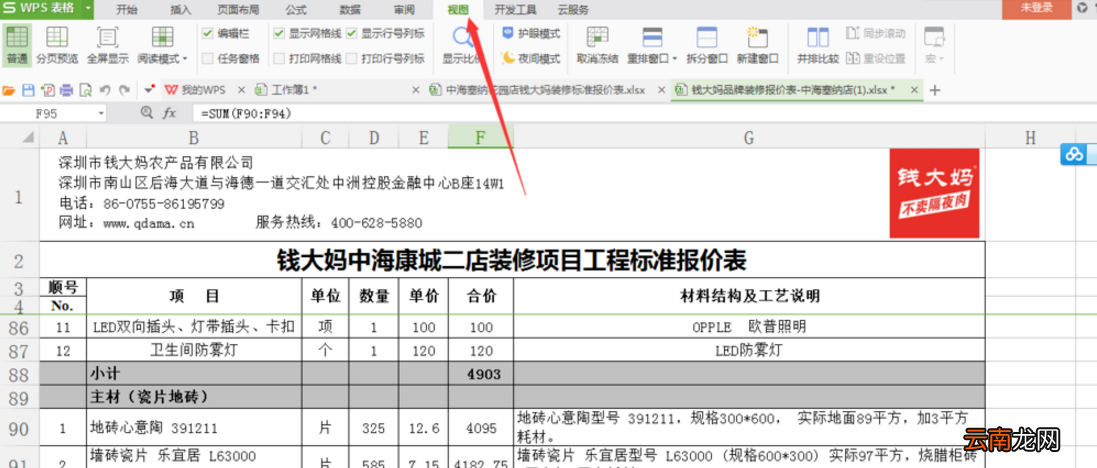
Task: Enter 全屏显示 full screen mode
Action: tap(108, 45)
